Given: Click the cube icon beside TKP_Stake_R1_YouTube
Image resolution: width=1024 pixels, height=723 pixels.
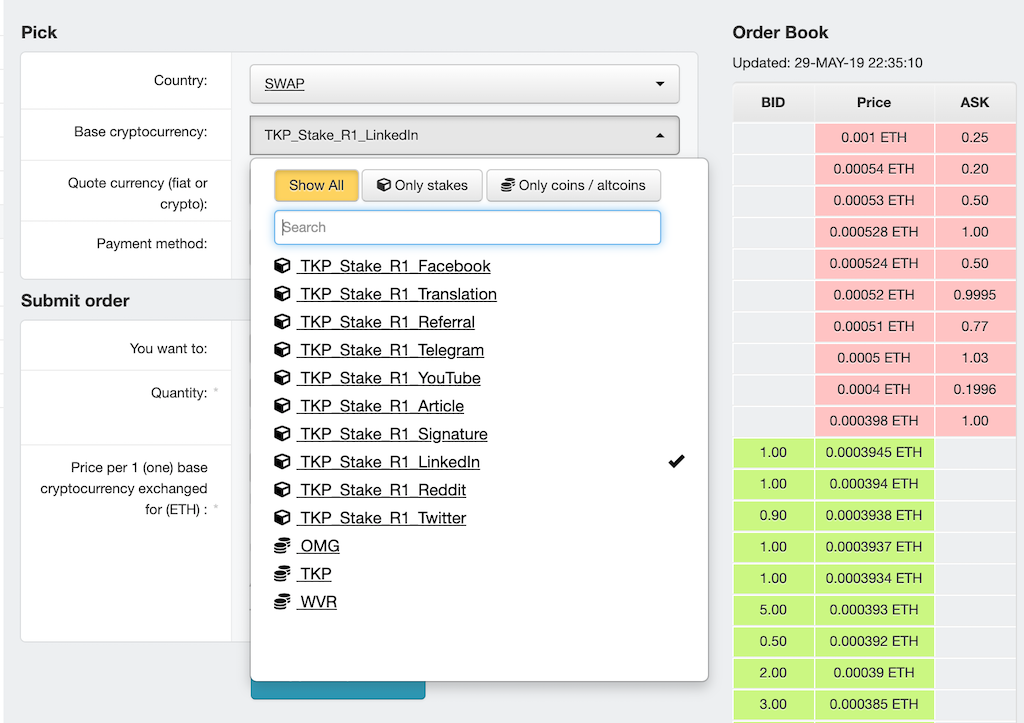Looking at the screenshot, I should coord(282,378).
